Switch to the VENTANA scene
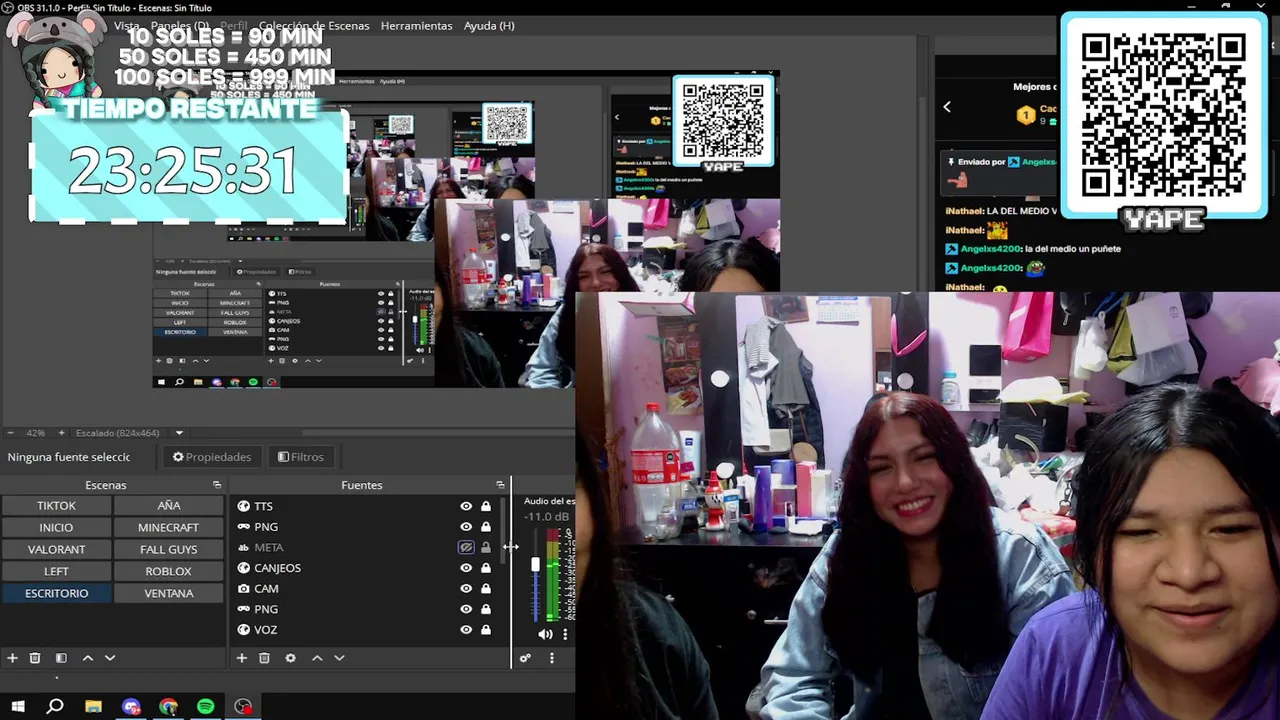Viewport: 1280px width, 720px height. (168, 594)
